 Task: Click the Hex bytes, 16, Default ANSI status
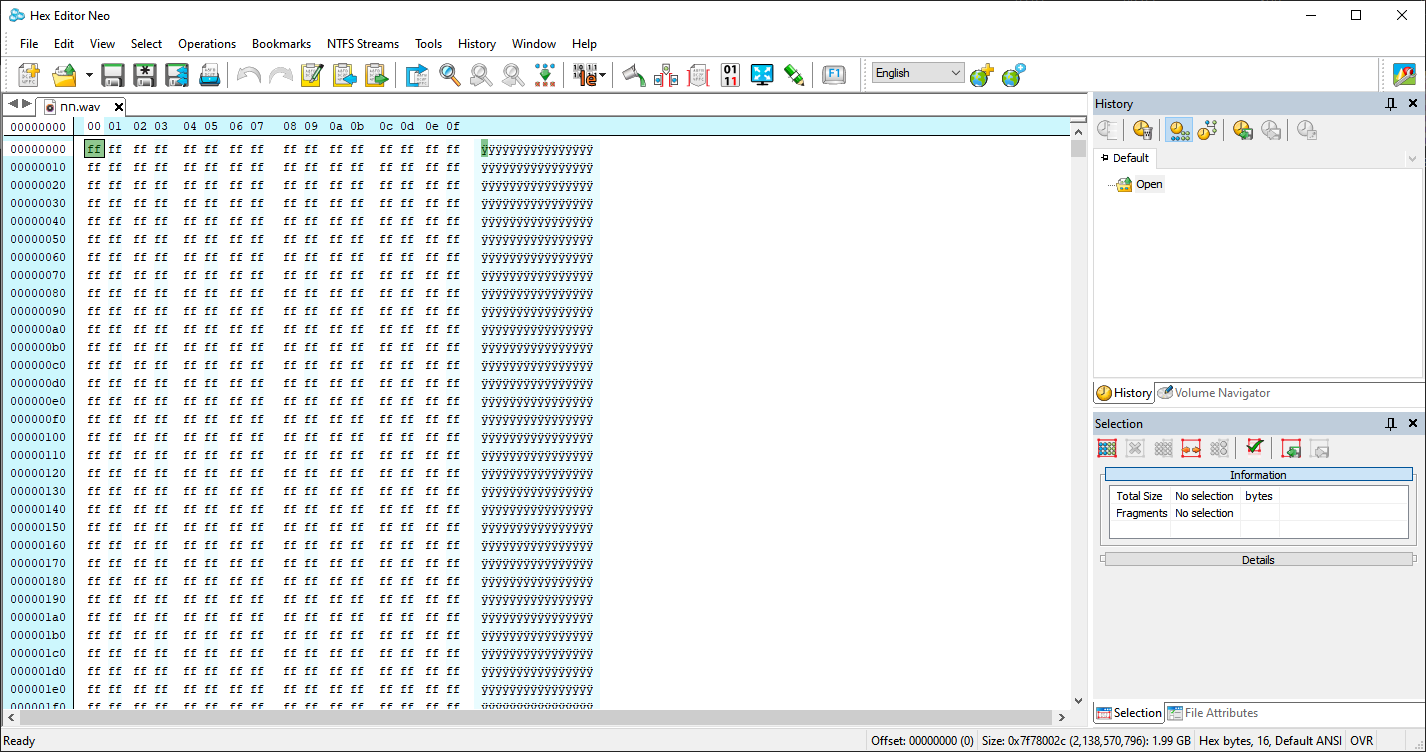point(1270,741)
